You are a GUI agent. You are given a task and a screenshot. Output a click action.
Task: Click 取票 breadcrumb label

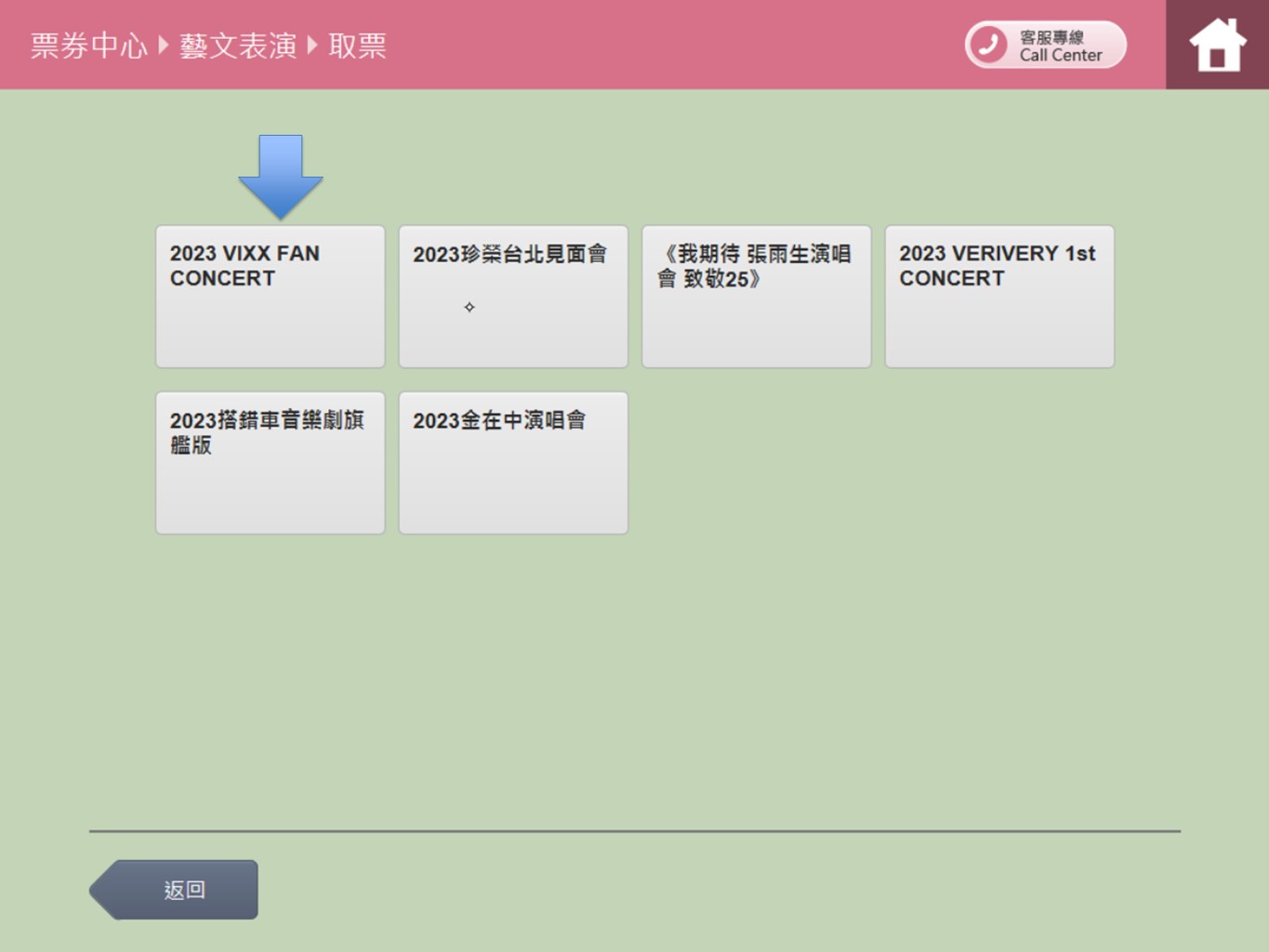(357, 46)
